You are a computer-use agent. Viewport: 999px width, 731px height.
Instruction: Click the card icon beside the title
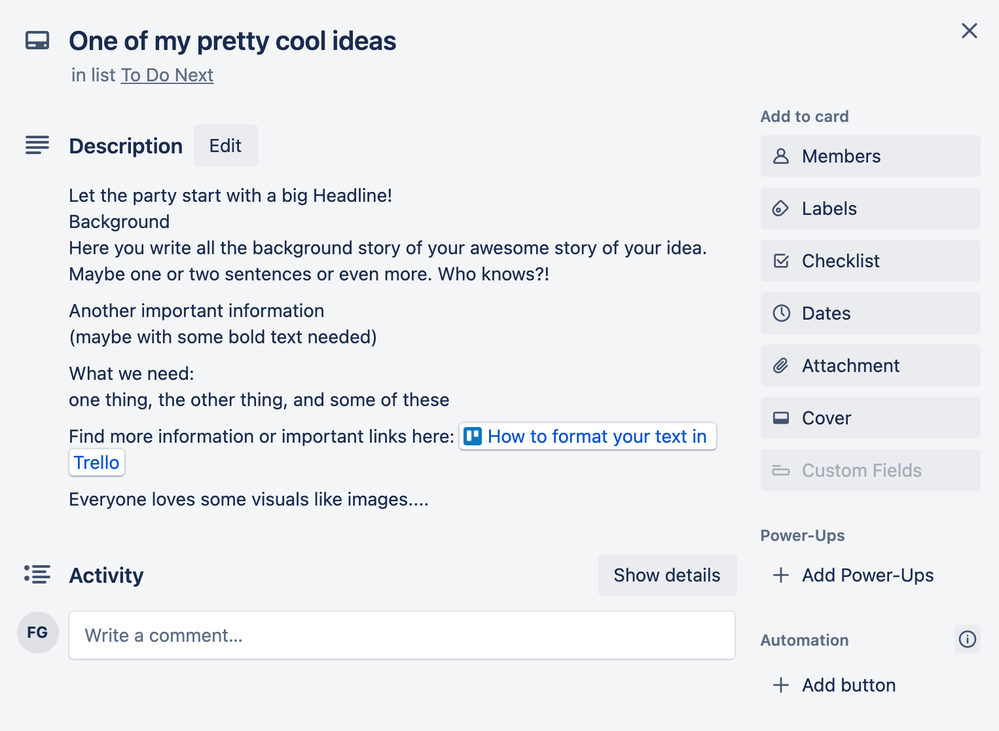point(37,41)
